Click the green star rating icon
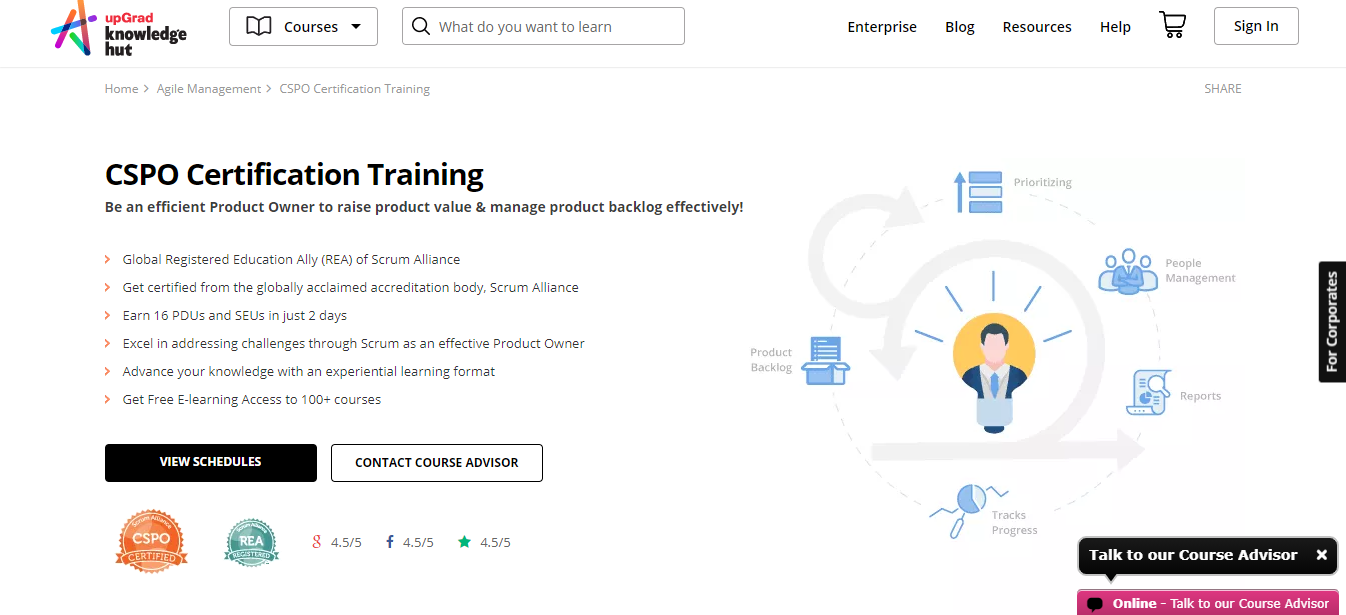 [x=464, y=542]
